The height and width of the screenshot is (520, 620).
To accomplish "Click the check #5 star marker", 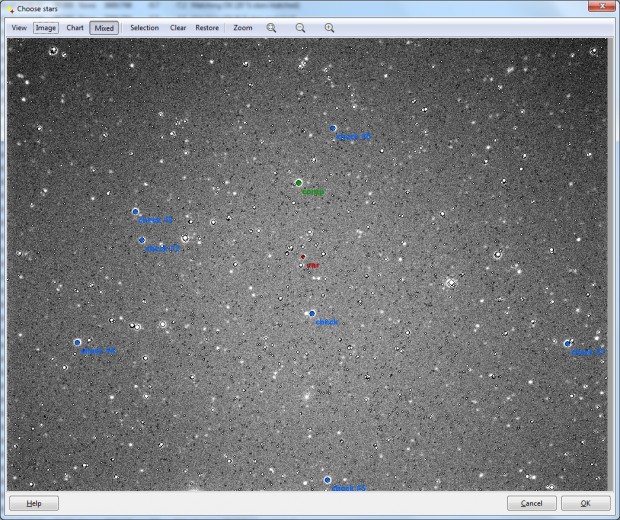I will (x=327, y=480).
